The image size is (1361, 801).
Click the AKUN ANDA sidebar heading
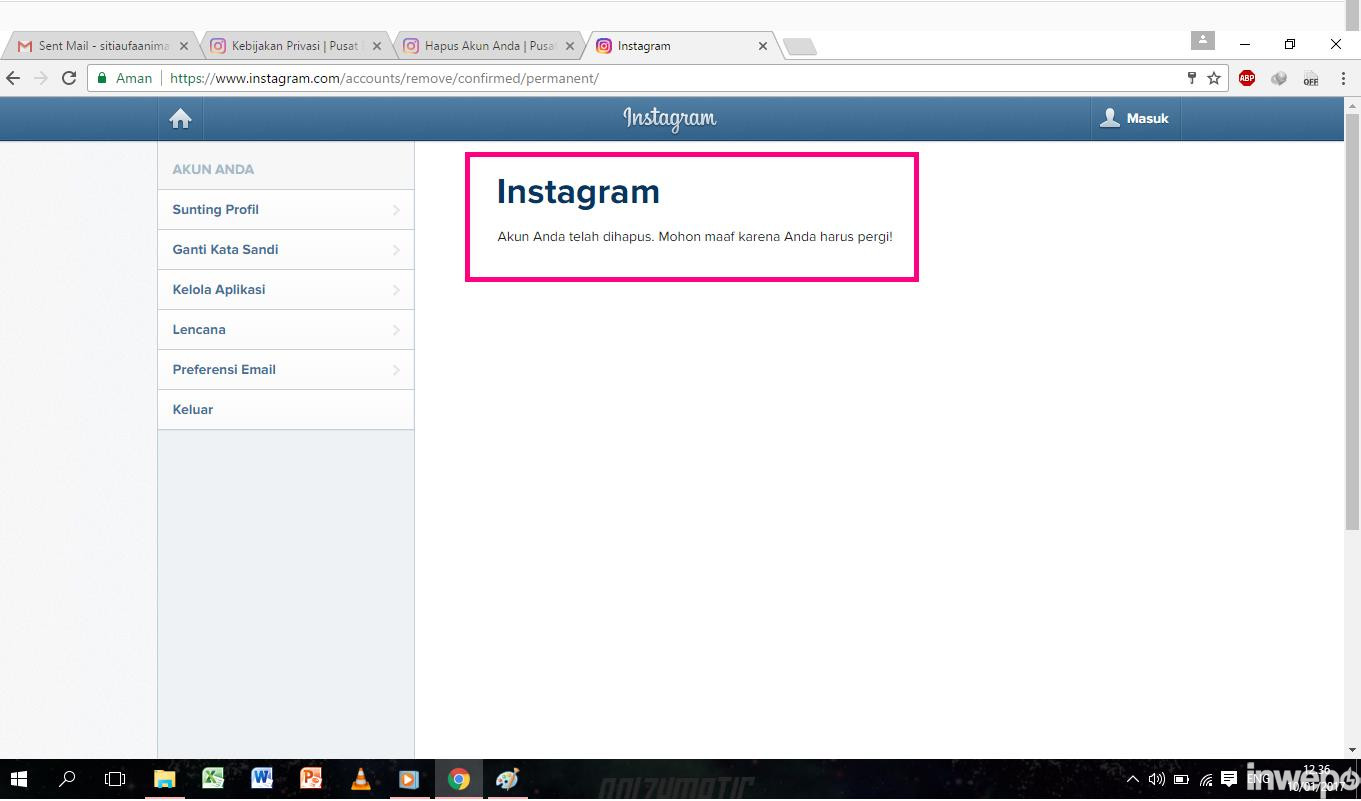click(213, 169)
